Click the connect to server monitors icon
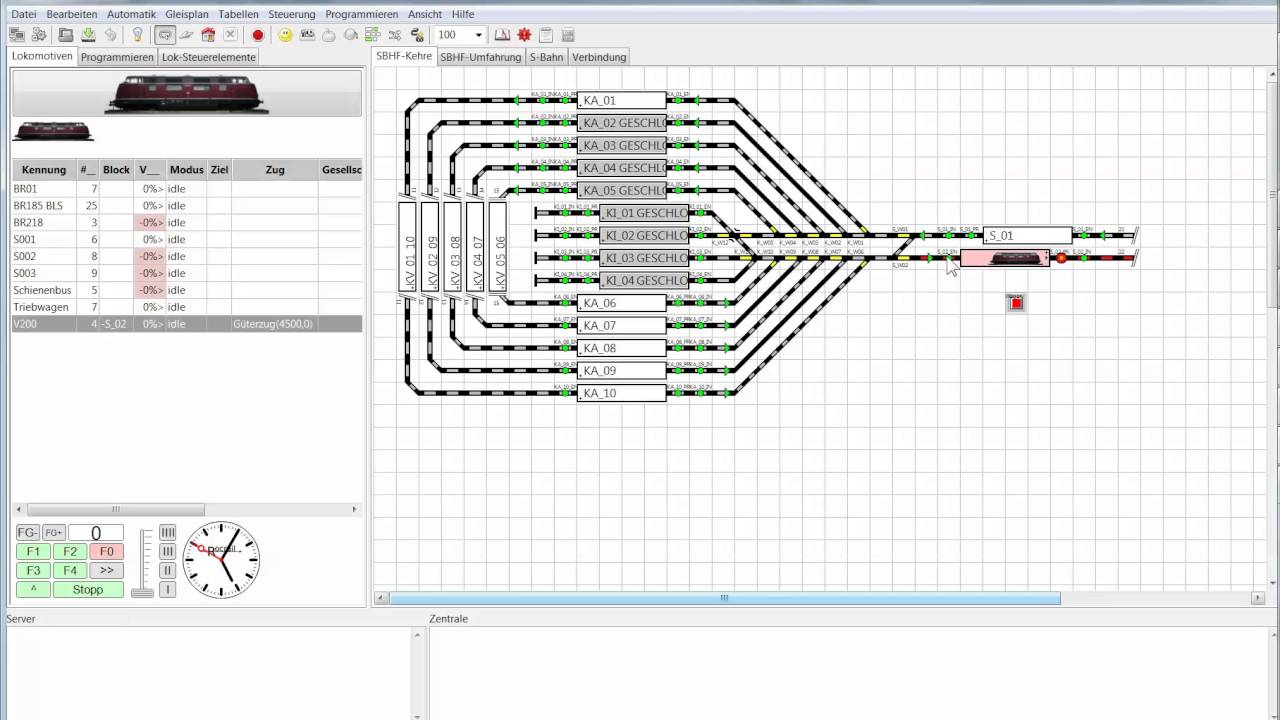The image size is (1280, 720). [16, 35]
